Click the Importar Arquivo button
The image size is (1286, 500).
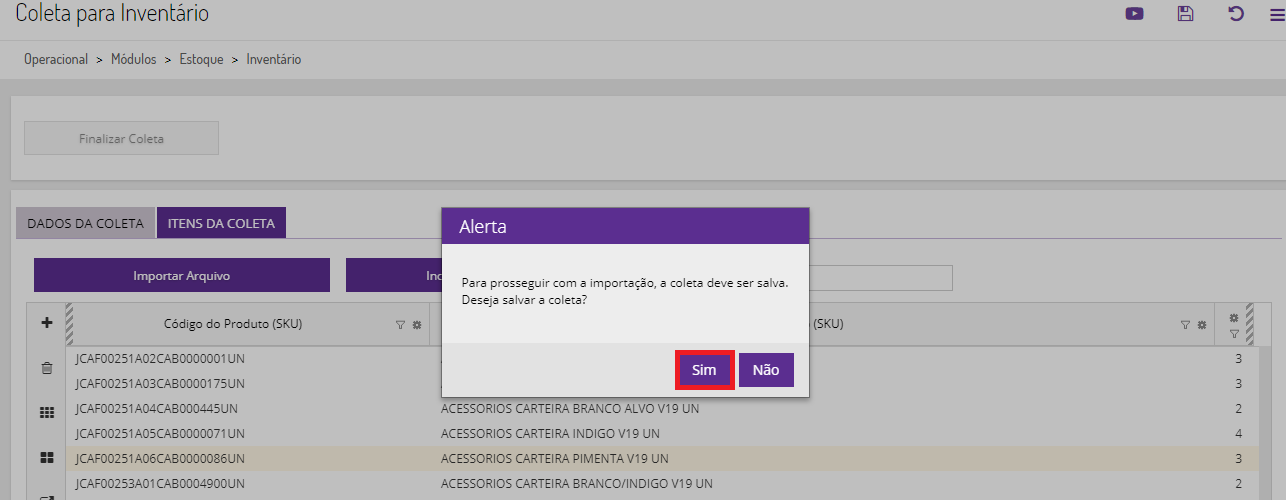point(182,275)
